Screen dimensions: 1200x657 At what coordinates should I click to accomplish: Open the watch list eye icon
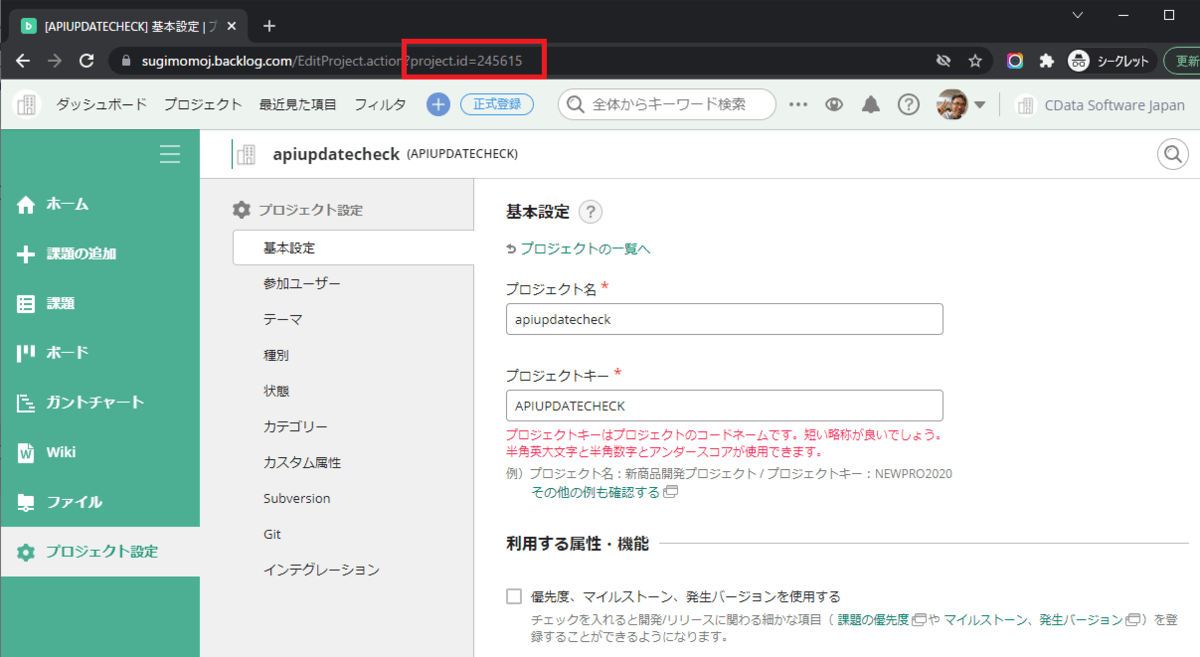(x=835, y=104)
